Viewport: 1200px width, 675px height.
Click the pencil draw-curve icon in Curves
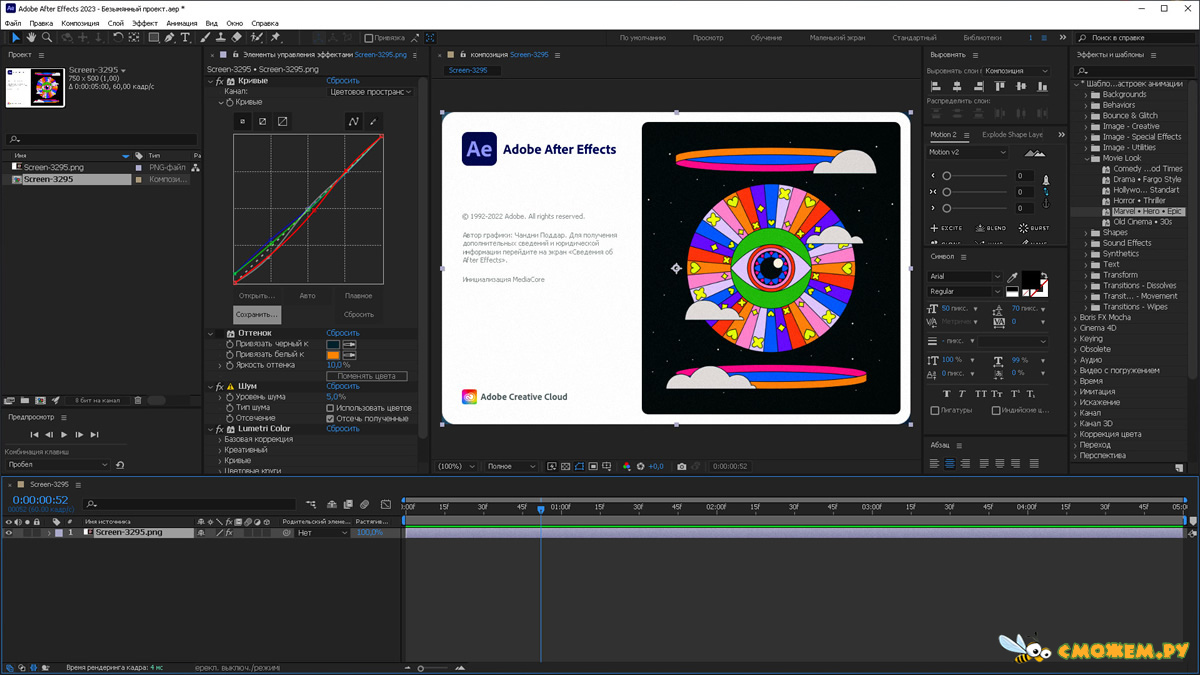tap(373, 121)
